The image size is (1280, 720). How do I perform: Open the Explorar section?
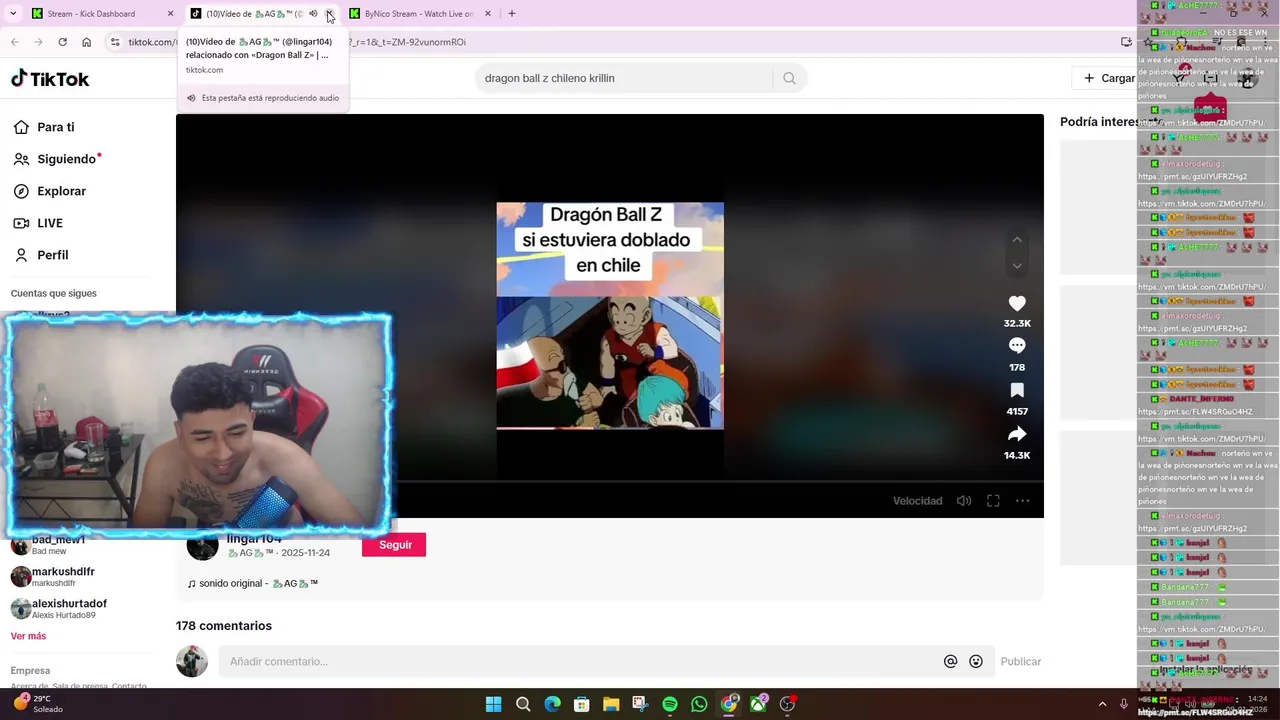coord(50,191)
